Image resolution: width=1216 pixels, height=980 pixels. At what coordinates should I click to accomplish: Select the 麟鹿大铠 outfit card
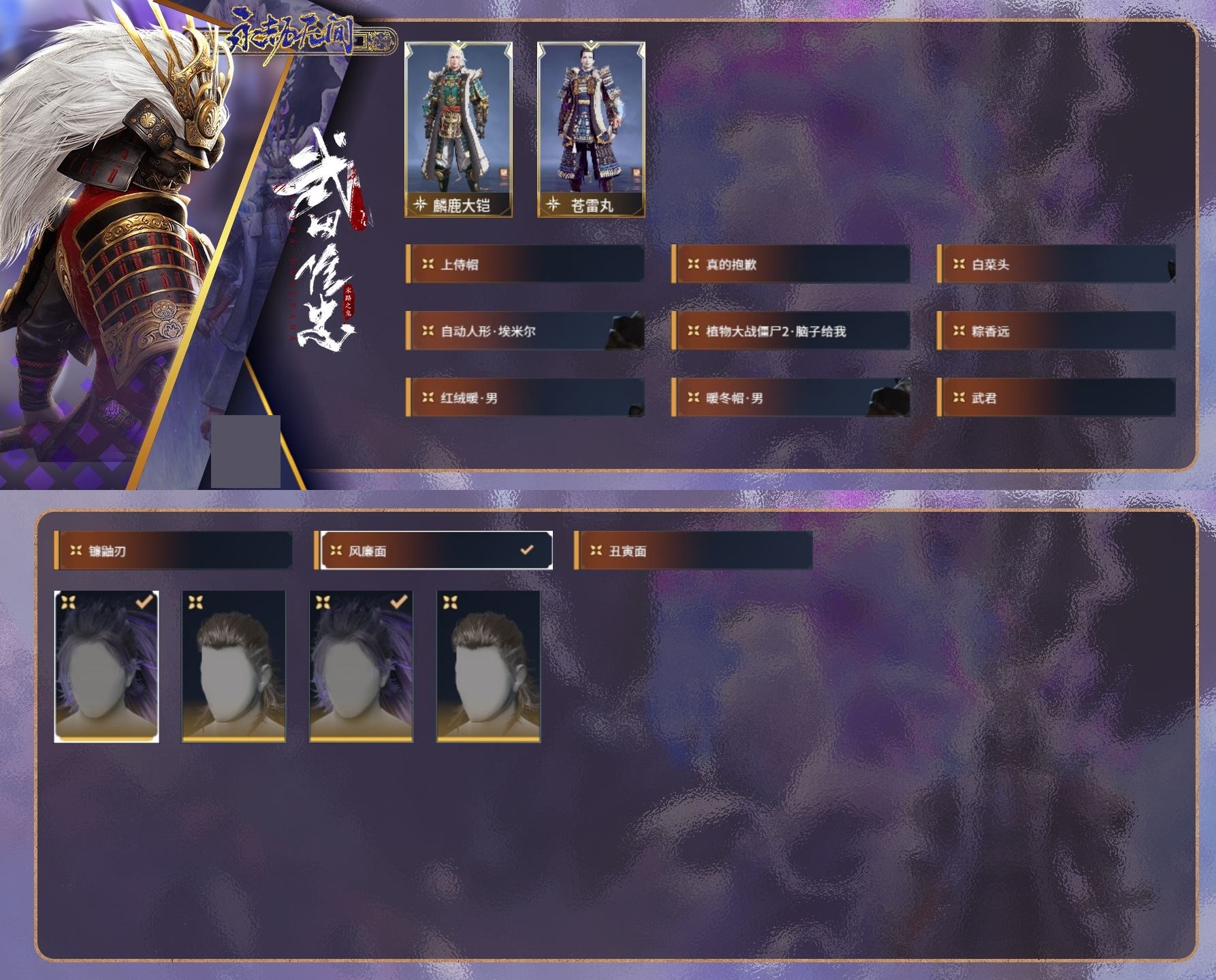point(458,130)
